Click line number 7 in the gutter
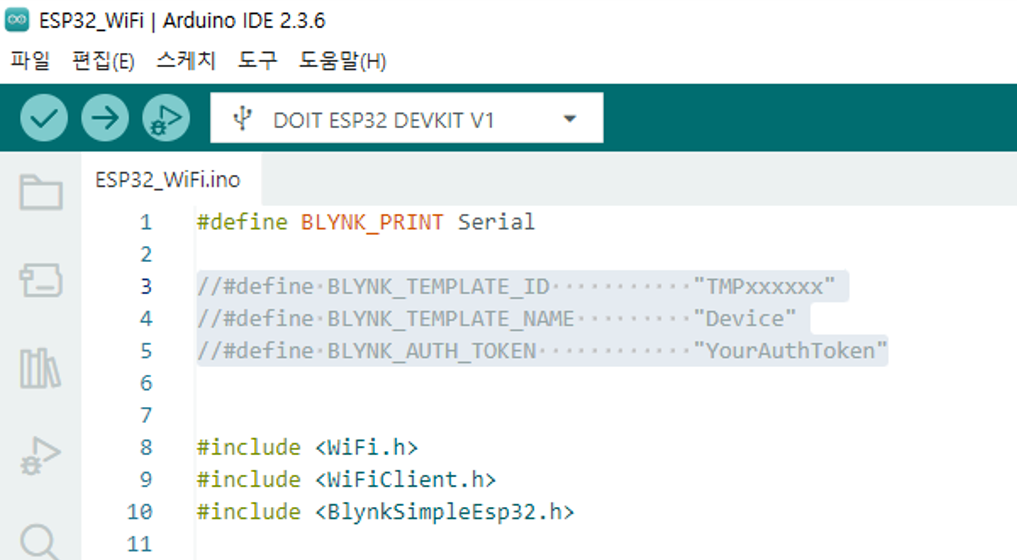This screenshot has width=1017, height=560. tap(146, 415)
